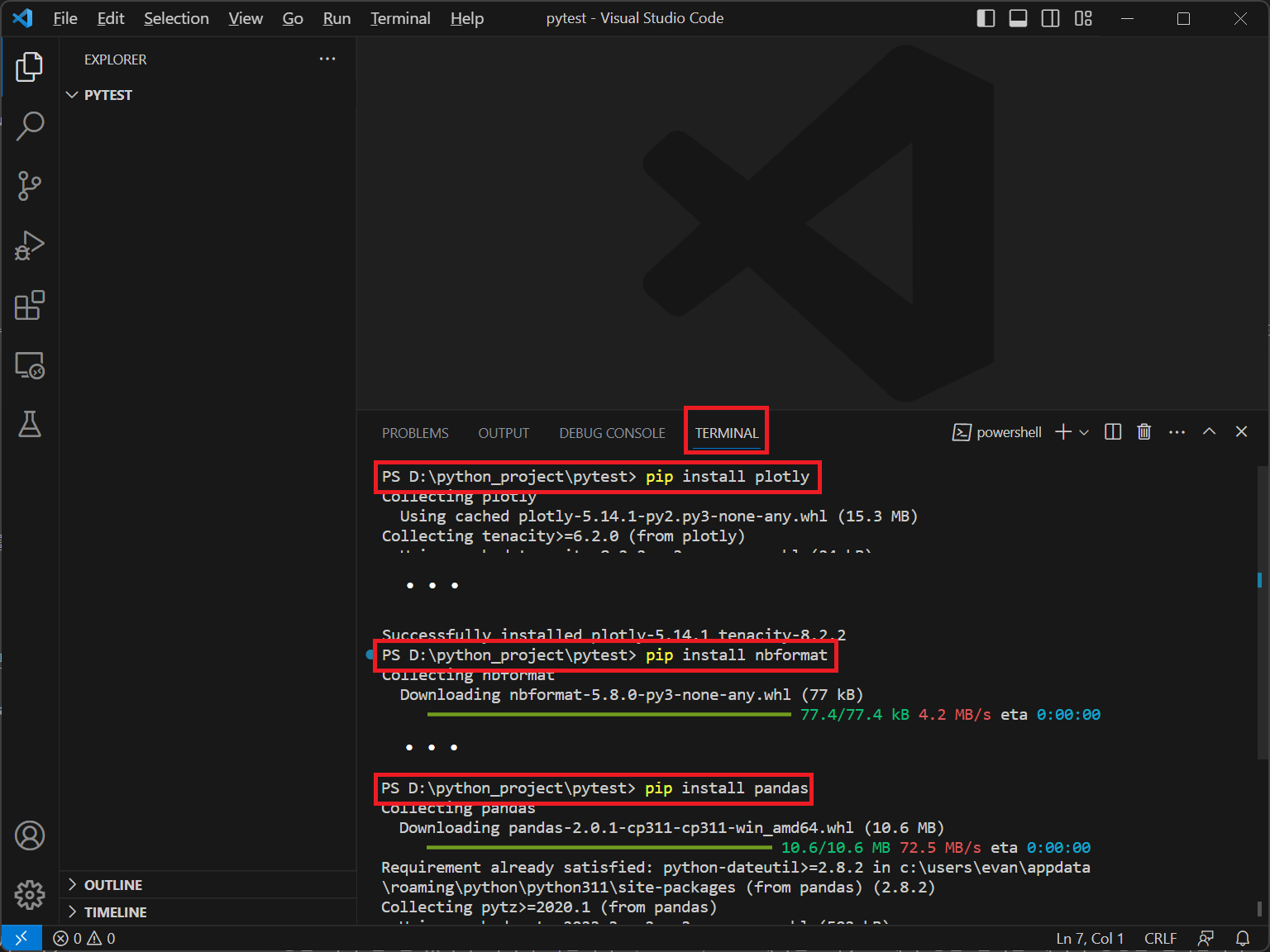This screenshot has width=1270, height=952.
Task: Click the CRLF line ending indicator
Action: click(1160, 939)
